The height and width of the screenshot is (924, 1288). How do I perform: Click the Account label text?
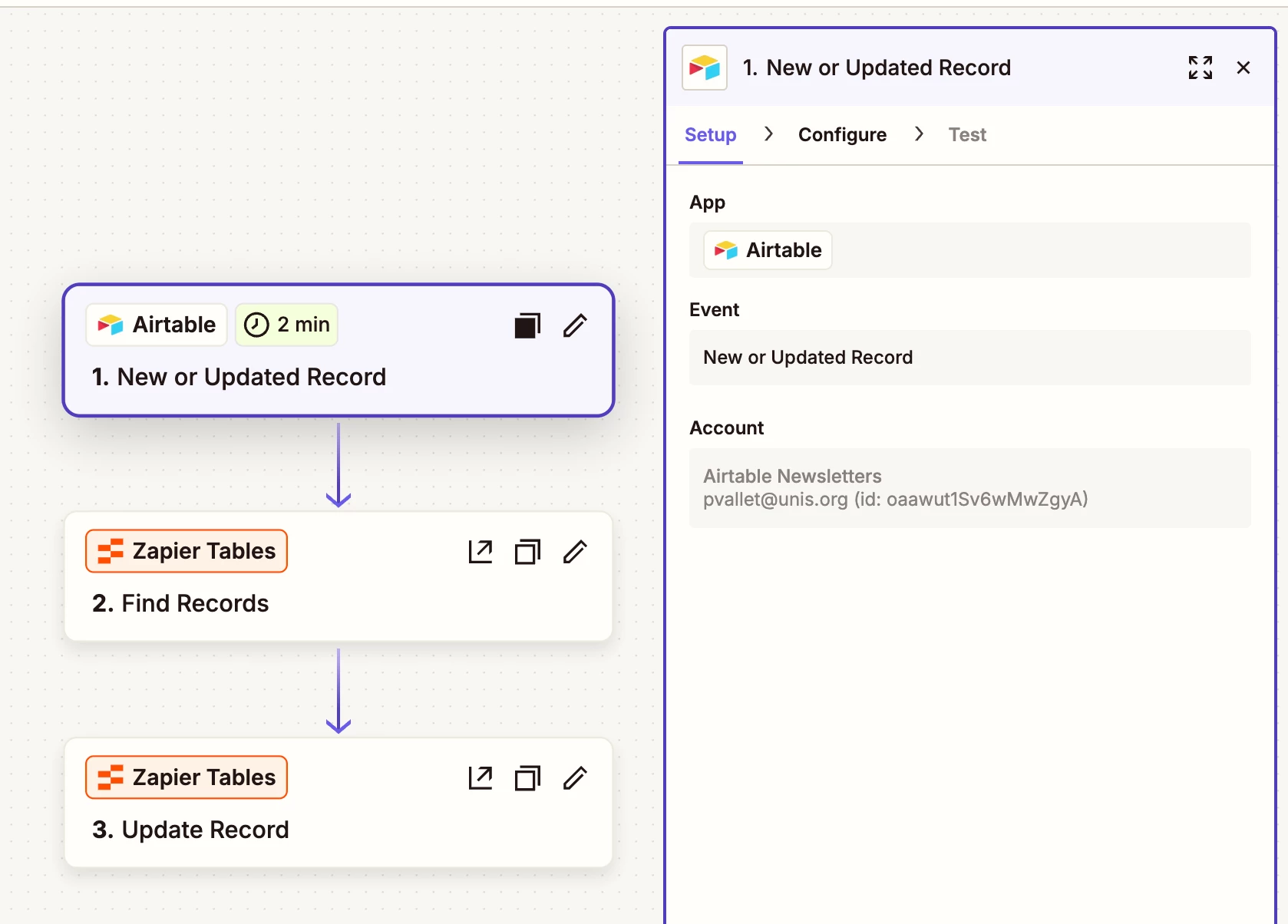726,428
